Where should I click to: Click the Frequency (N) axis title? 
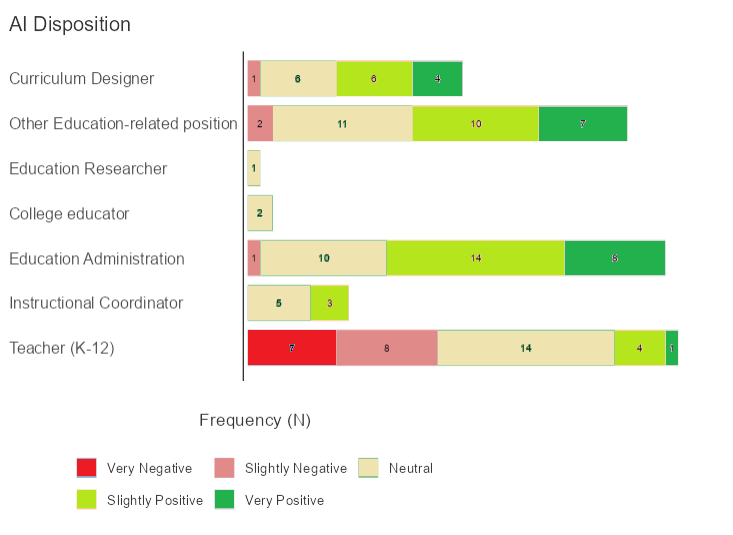[x=255, y=420]
